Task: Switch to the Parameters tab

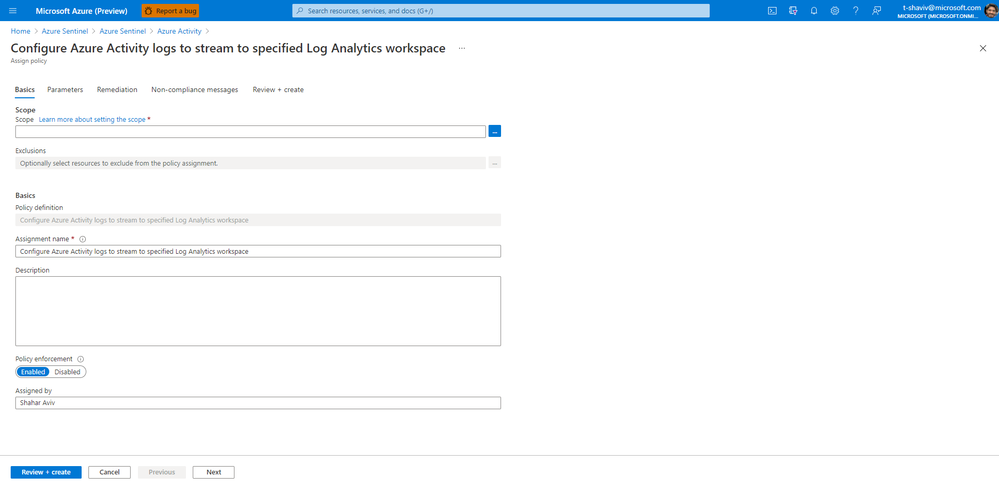Action: [x=65, y=90]
